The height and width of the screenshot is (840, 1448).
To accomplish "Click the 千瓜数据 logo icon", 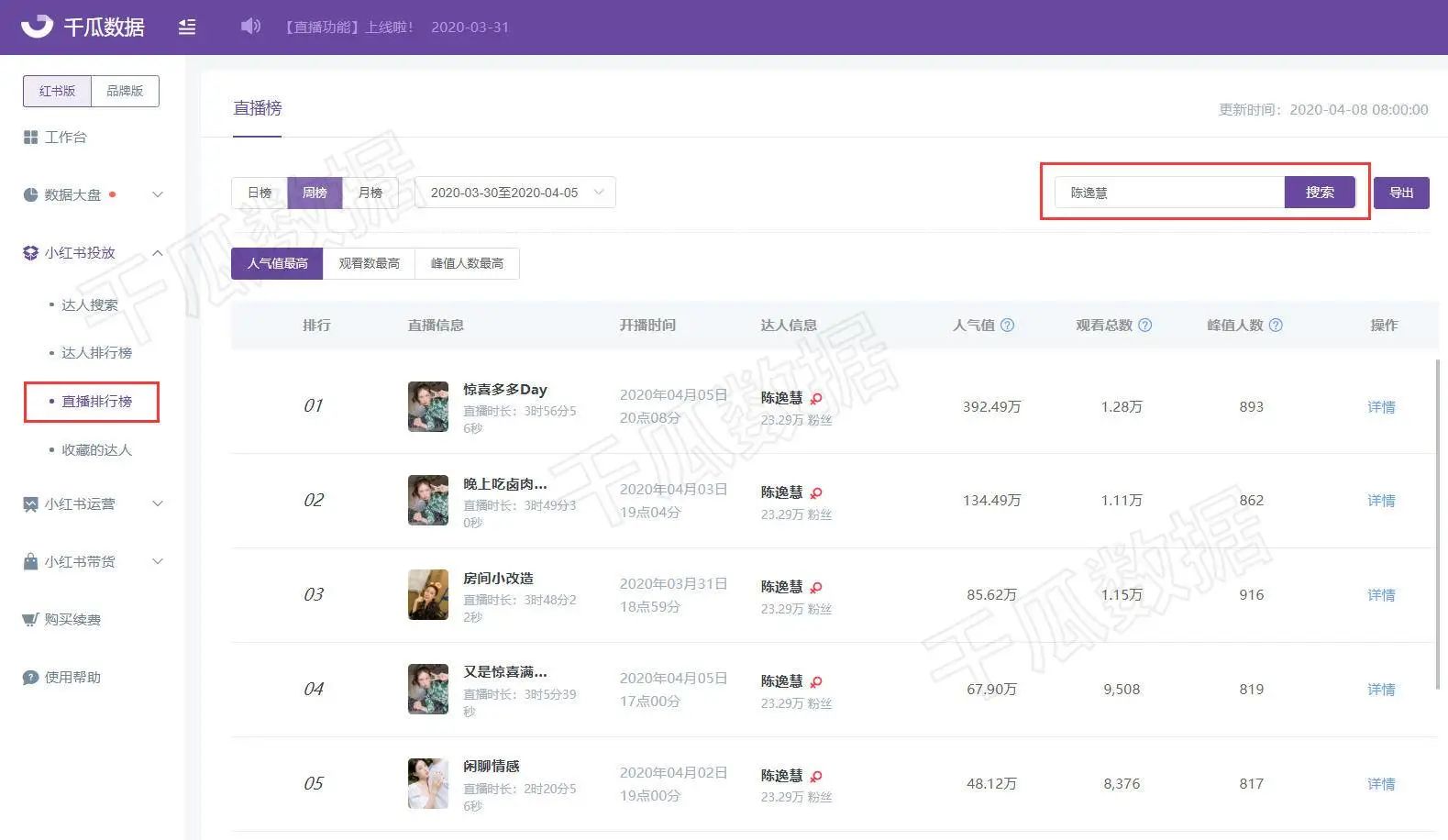I will coord(37,26).
